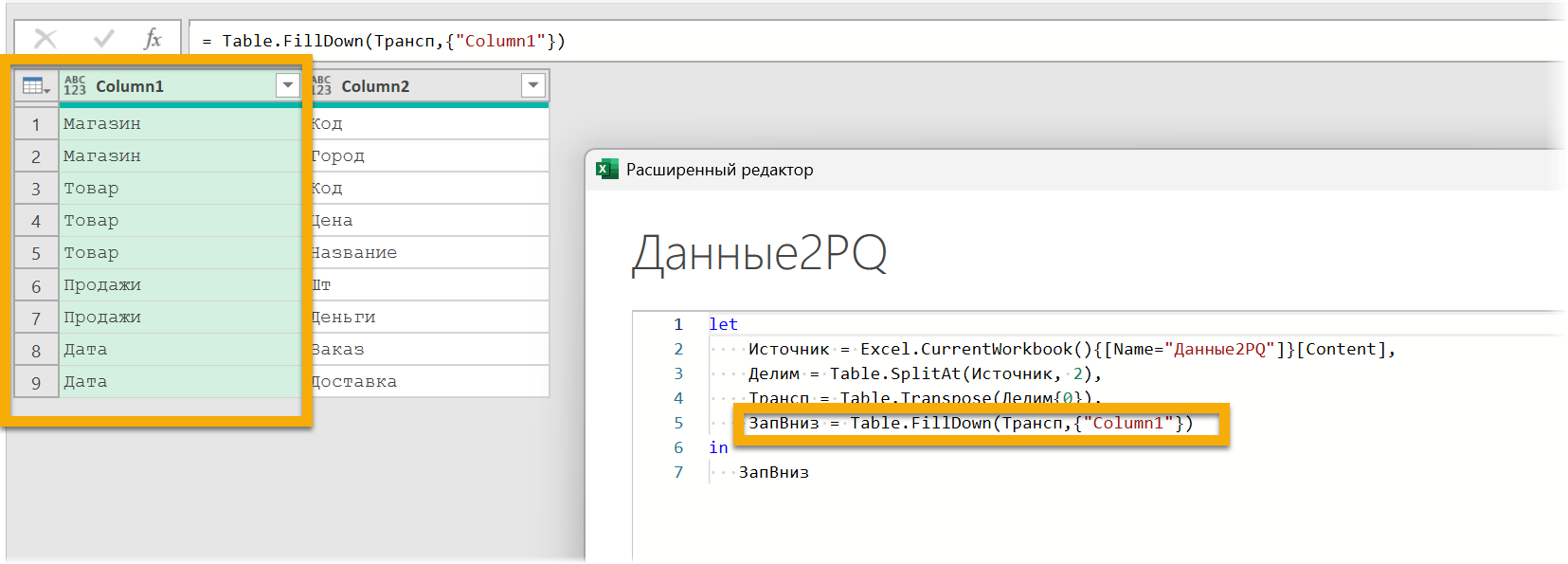Image resolution: width=1568 pixels, height=564 pixels.
Task: Click the Table.SplitAt code line
Action: 925,373
